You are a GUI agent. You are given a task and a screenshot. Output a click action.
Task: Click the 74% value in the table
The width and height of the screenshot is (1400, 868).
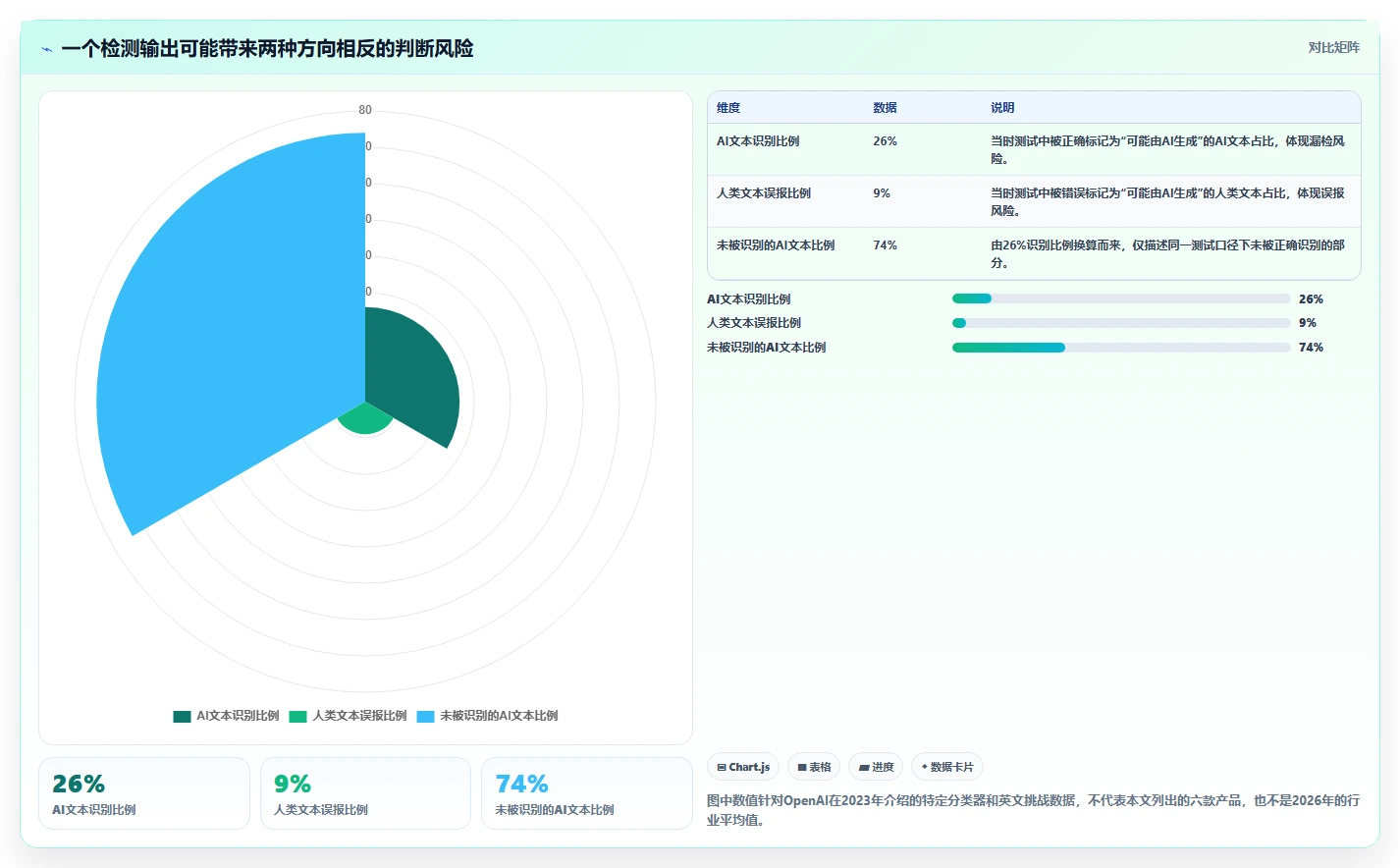click(885, 245)
